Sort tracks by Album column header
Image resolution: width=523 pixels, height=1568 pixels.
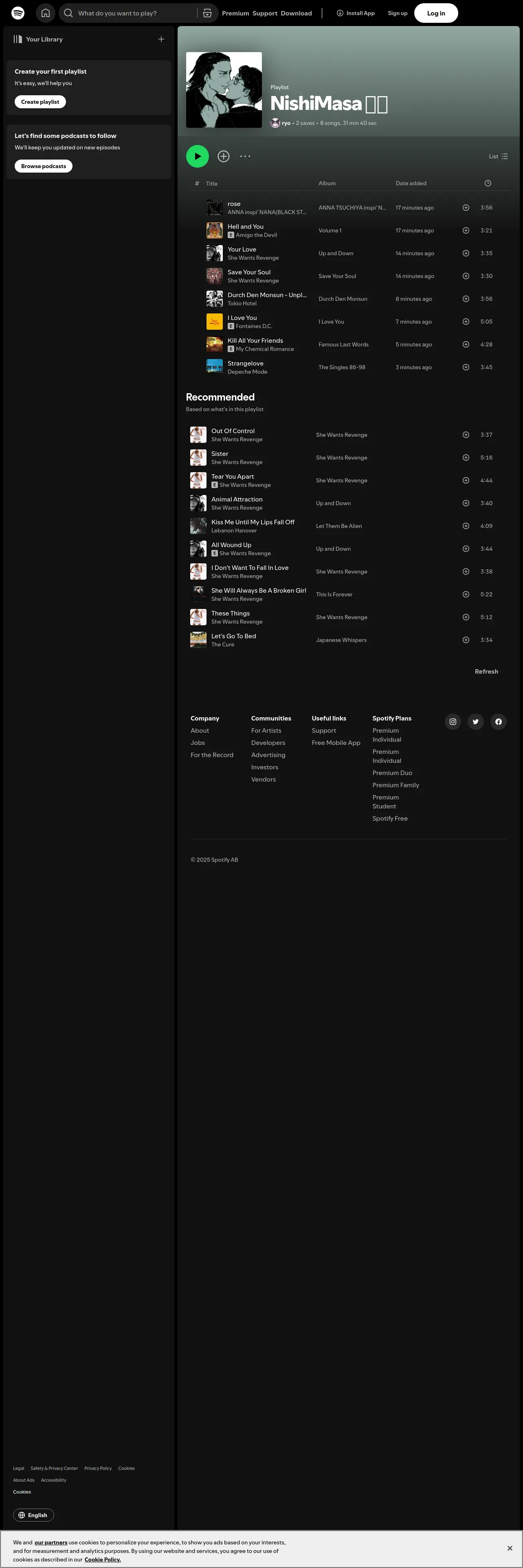327,183
